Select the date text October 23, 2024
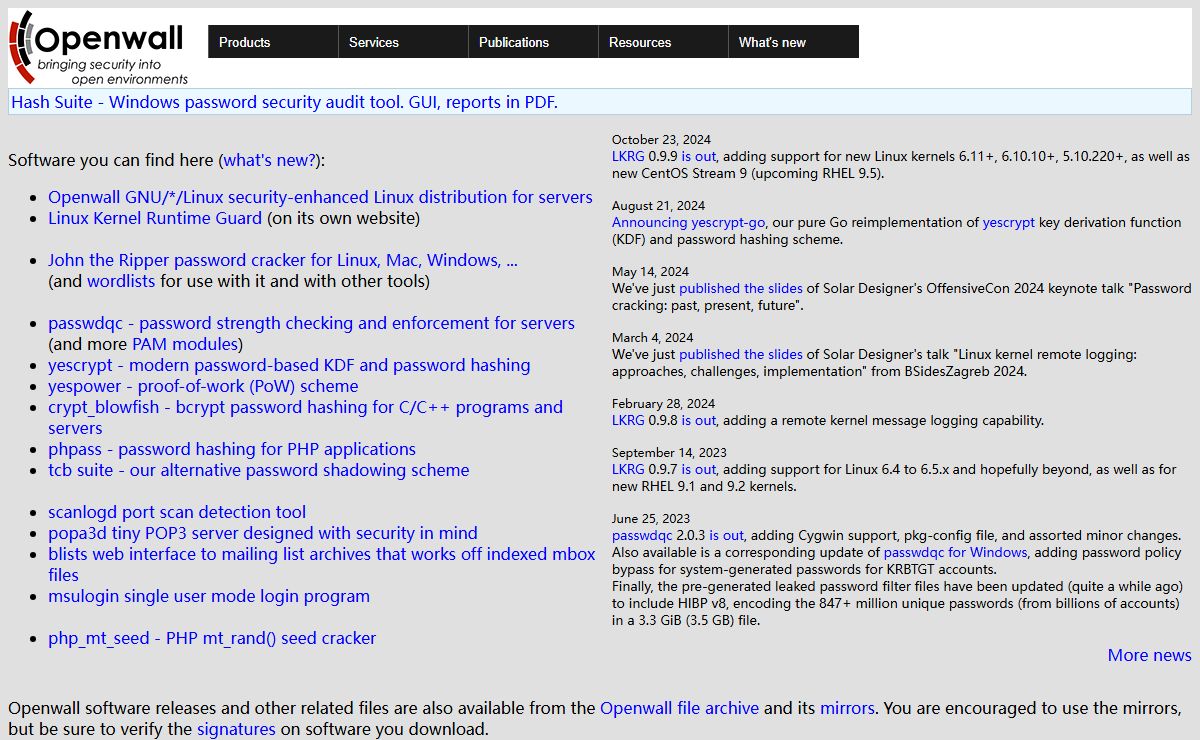1200x740 pixels. (661, 140)
